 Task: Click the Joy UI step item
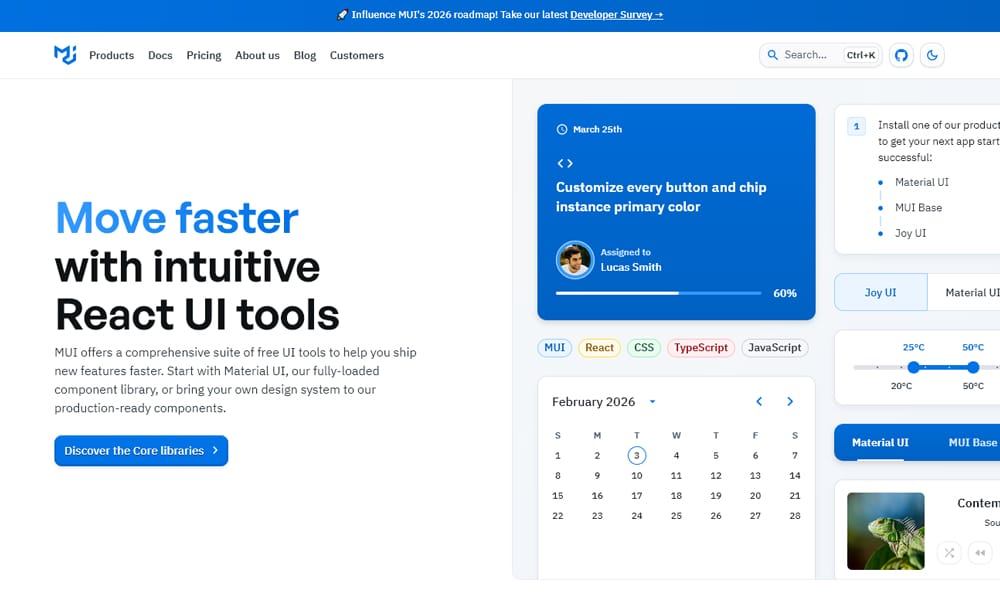(910, 233)
